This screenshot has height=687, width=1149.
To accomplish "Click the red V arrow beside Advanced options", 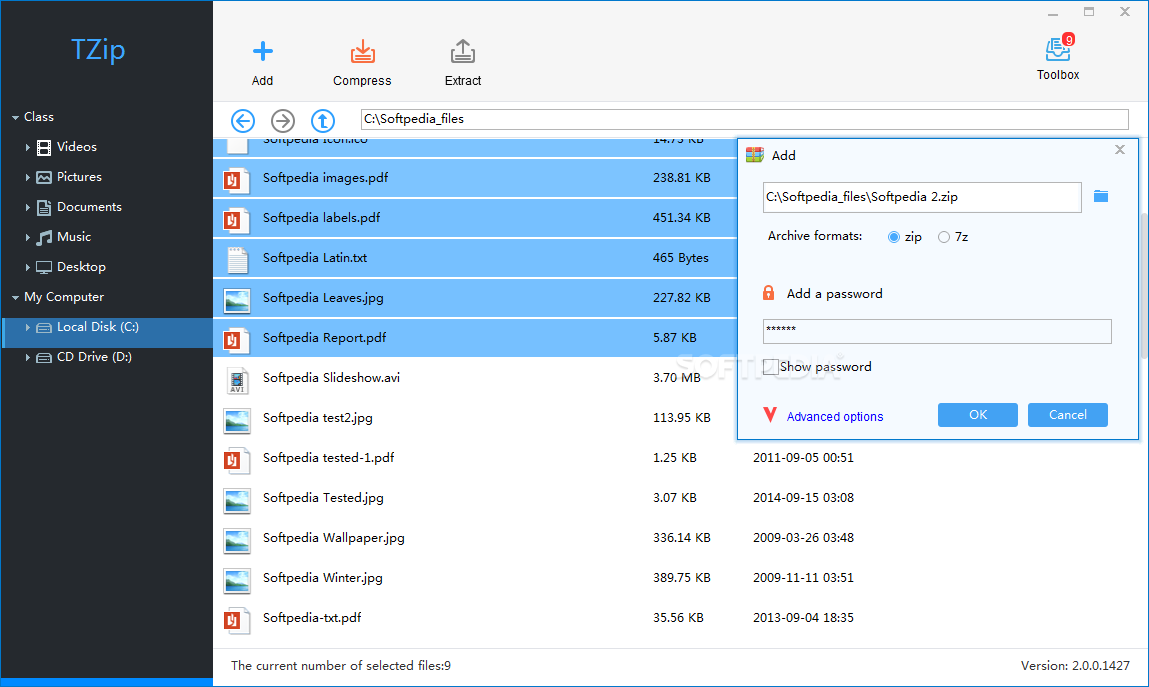I will pyautogui.click(x=769, y=415).
